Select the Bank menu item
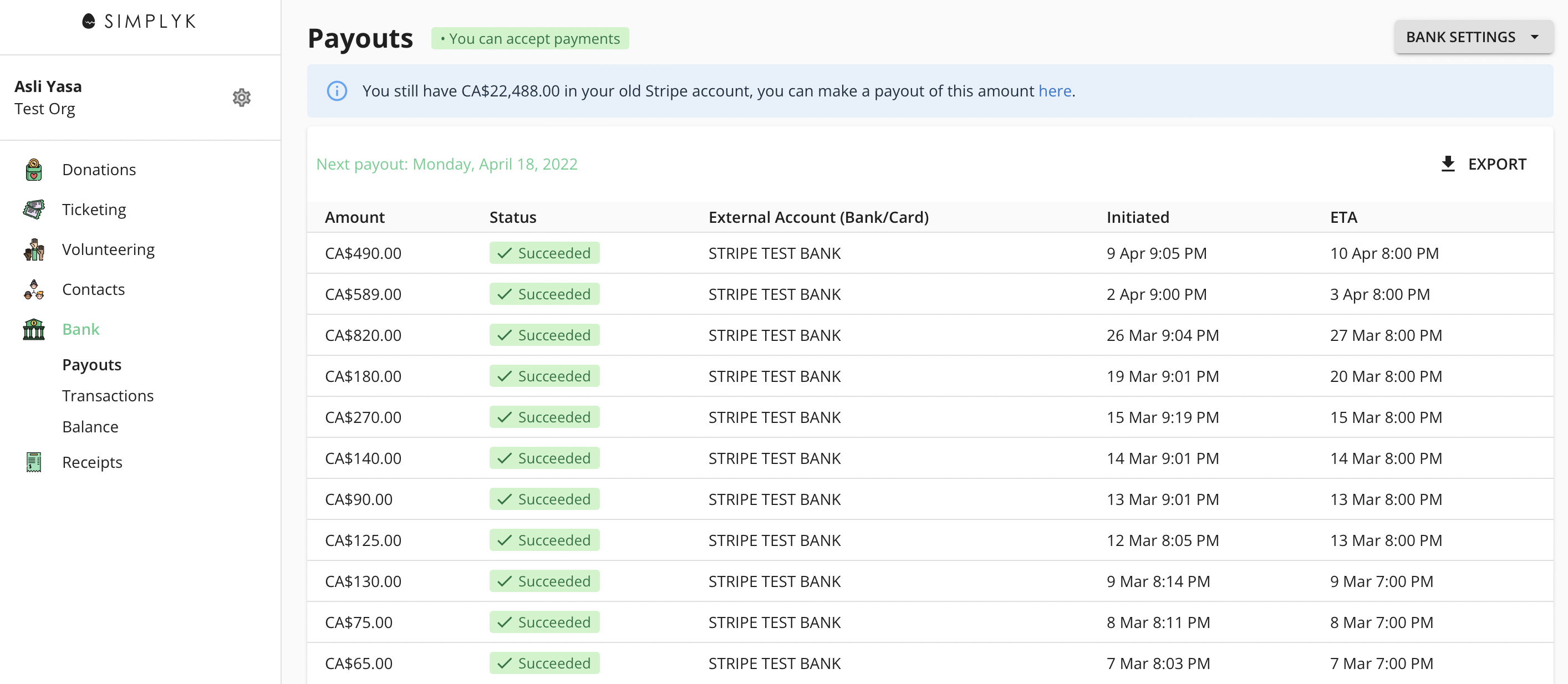 [80, 329]
